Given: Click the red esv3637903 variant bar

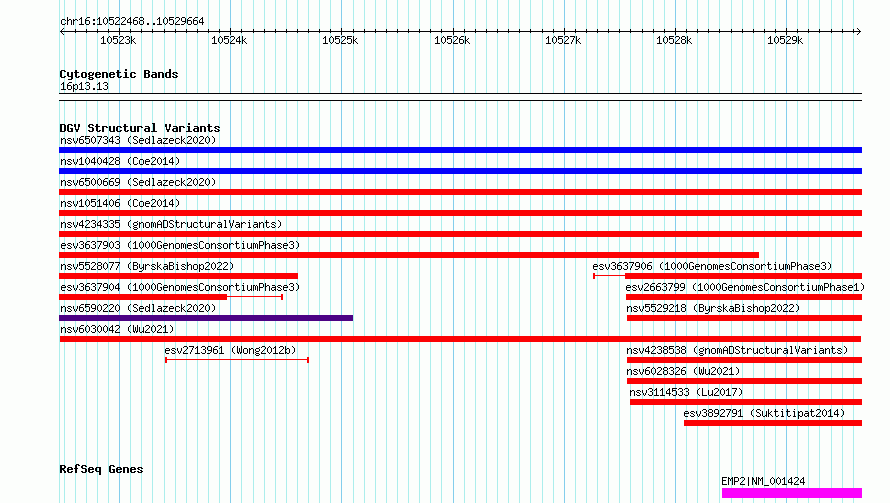Looking at the screenshot, I should (x=409, y=255).
